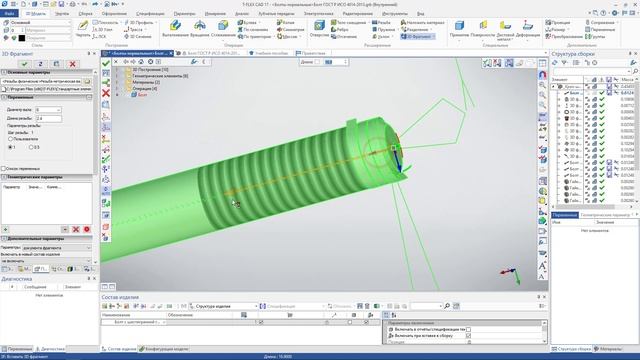
Task: Expand the '3D Построения [10]' tree node
Action: coord(118,70)
